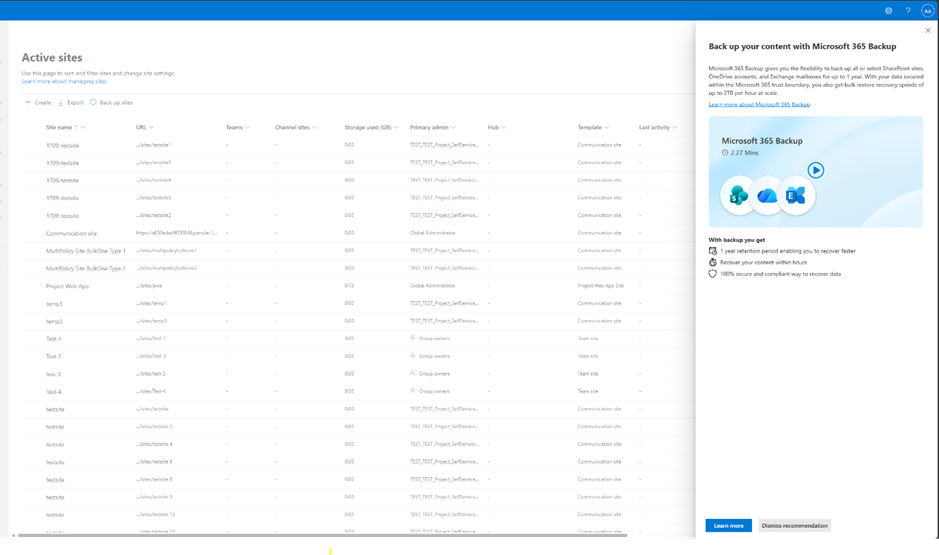Image resolution: width=939 pixels, height=555 pixels.
Task: Click the group icon in the Test-1 row
Action: click(x=413, y=338)
